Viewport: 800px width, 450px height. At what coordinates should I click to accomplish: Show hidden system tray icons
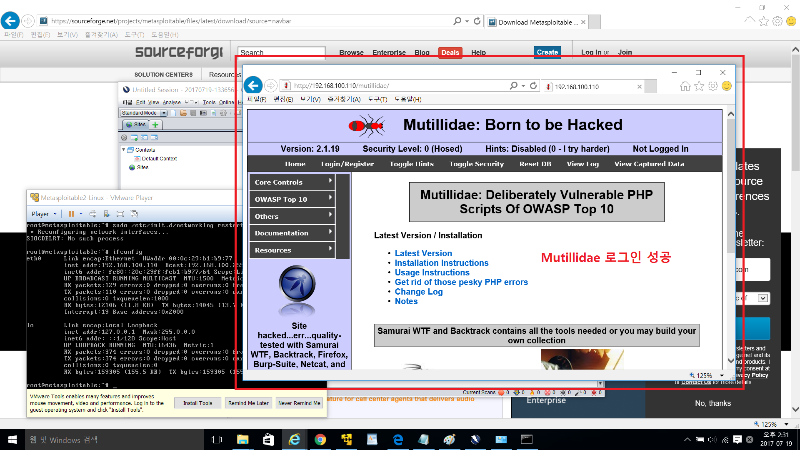[x=687, y=439]
